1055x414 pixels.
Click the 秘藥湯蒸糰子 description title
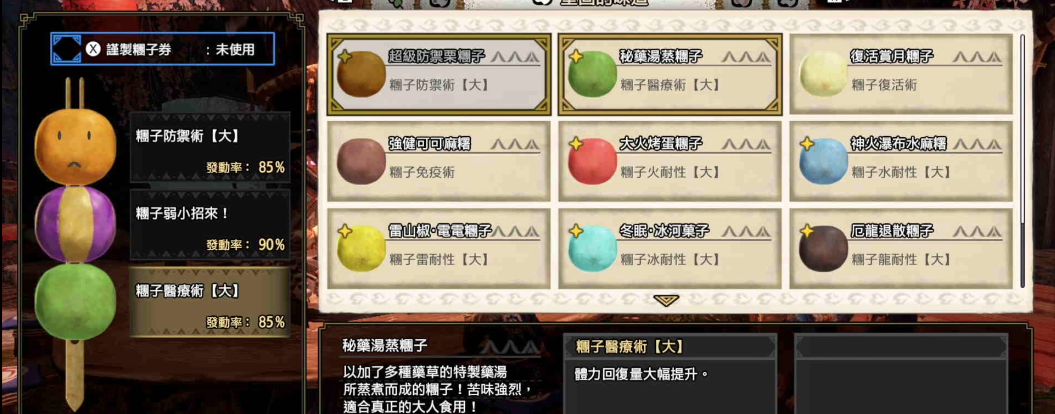click(x=385, y=346)
